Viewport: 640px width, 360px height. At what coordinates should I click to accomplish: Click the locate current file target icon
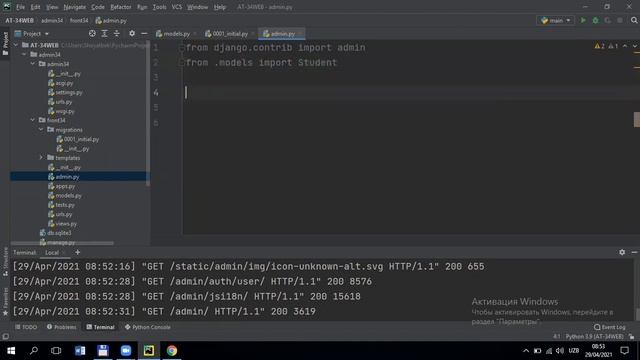point(92,33)
